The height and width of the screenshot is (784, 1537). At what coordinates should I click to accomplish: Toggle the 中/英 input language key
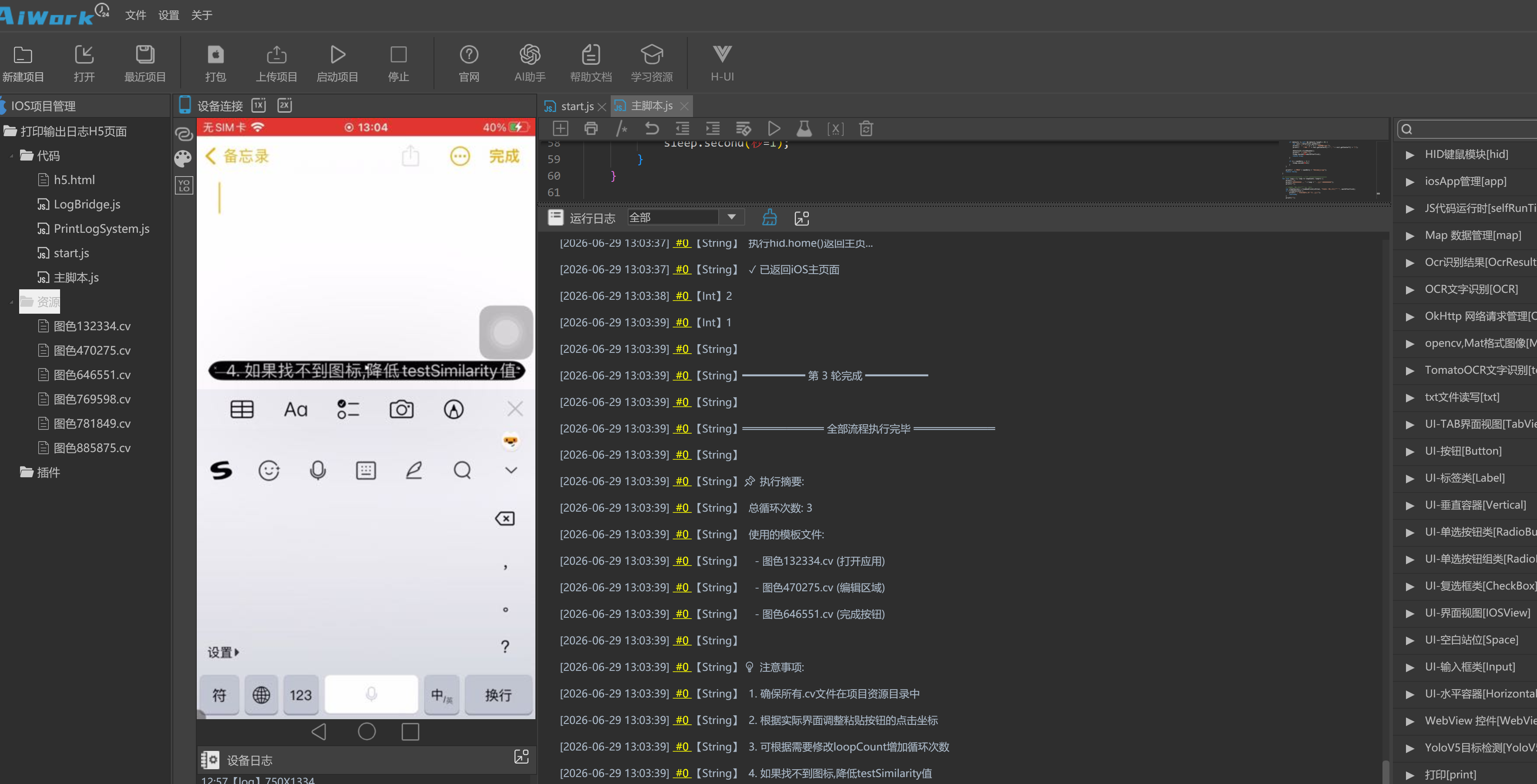click(x=441, y=694)
